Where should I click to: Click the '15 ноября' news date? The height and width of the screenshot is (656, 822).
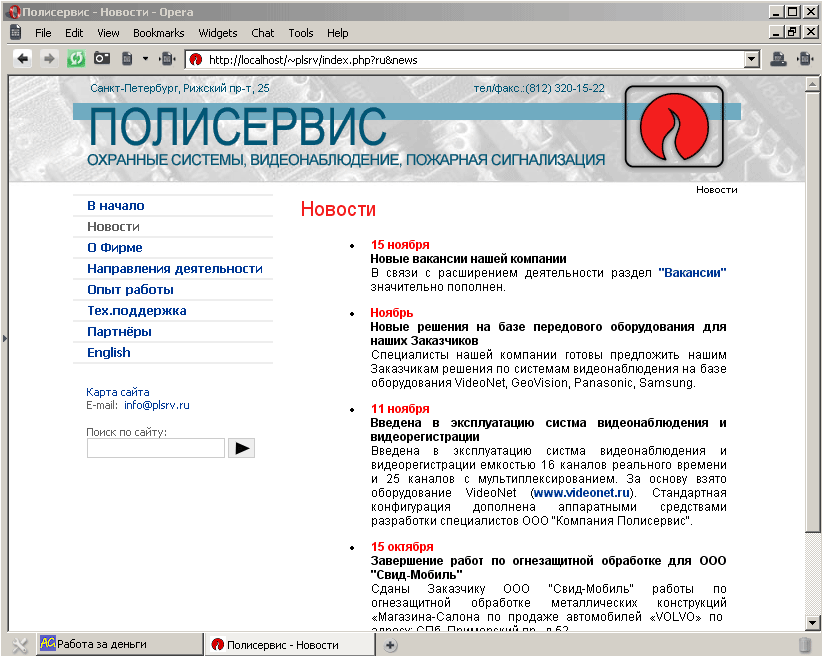click(x=400, y=245)
